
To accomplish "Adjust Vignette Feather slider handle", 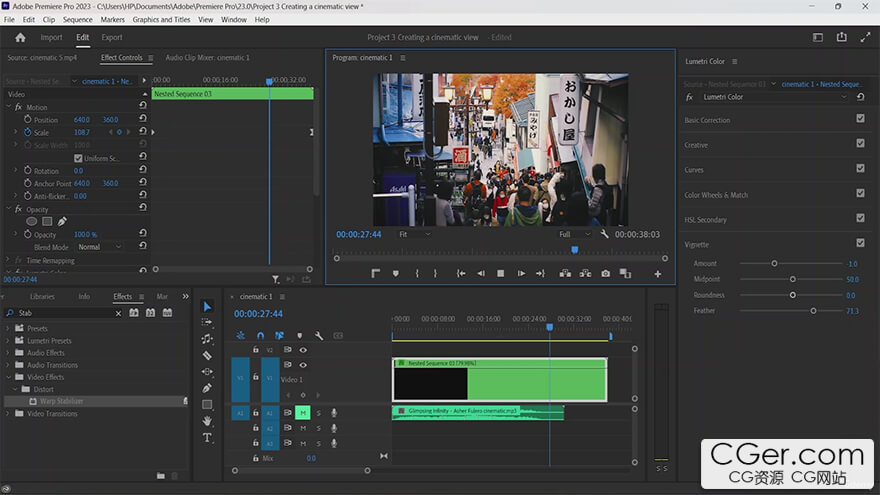I will coord(813,310).
